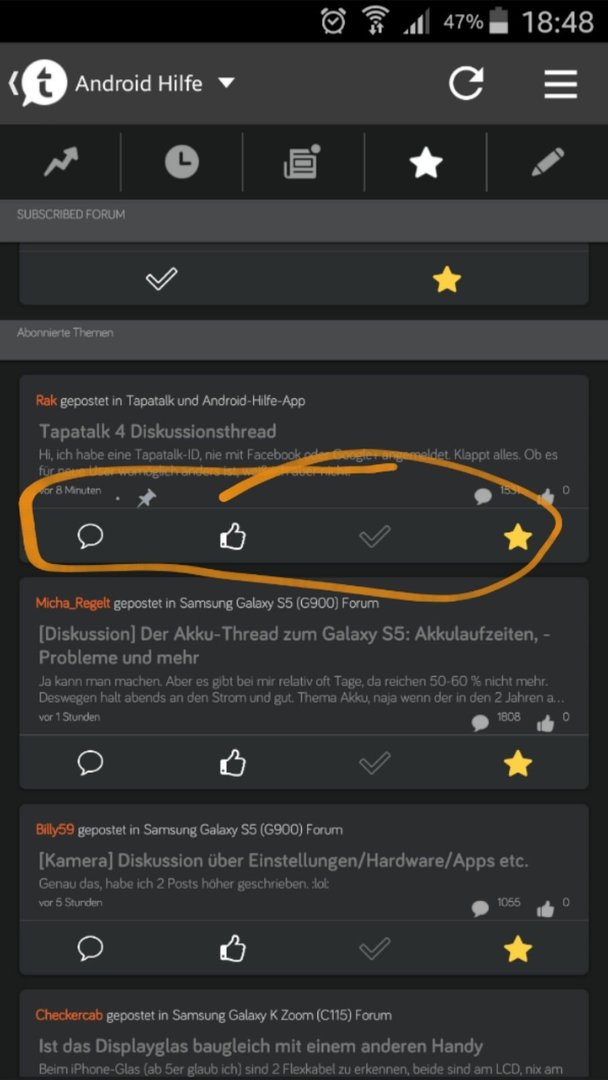Unsubscribe star on the Tapatalk 4 thread
608x1080 pixels.
[x=517, y=536]
